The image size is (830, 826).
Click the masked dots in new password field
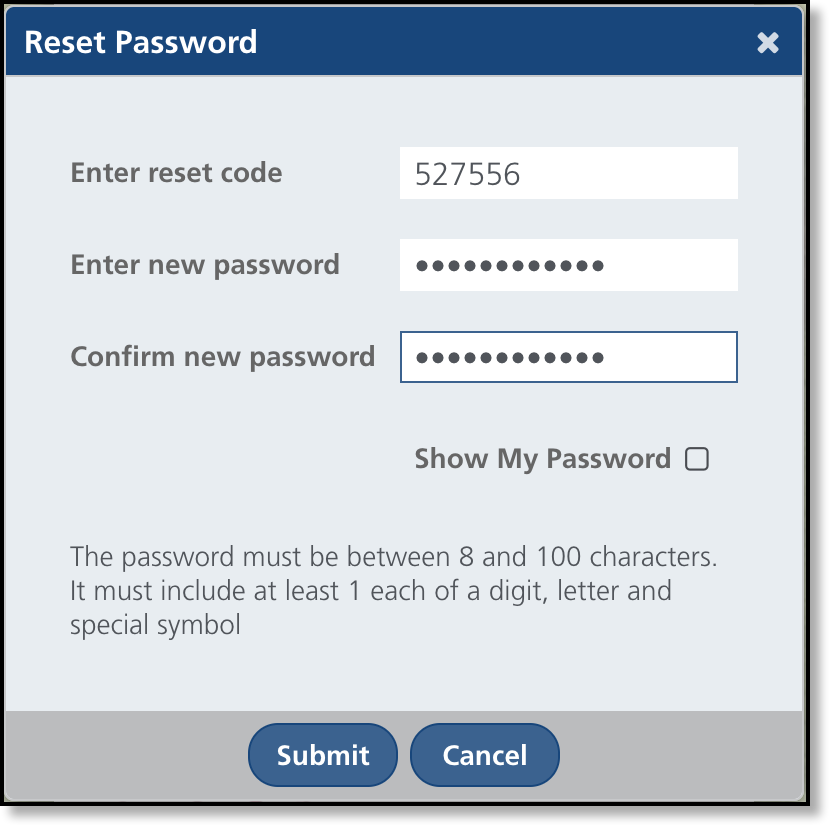tap(509, 266)
